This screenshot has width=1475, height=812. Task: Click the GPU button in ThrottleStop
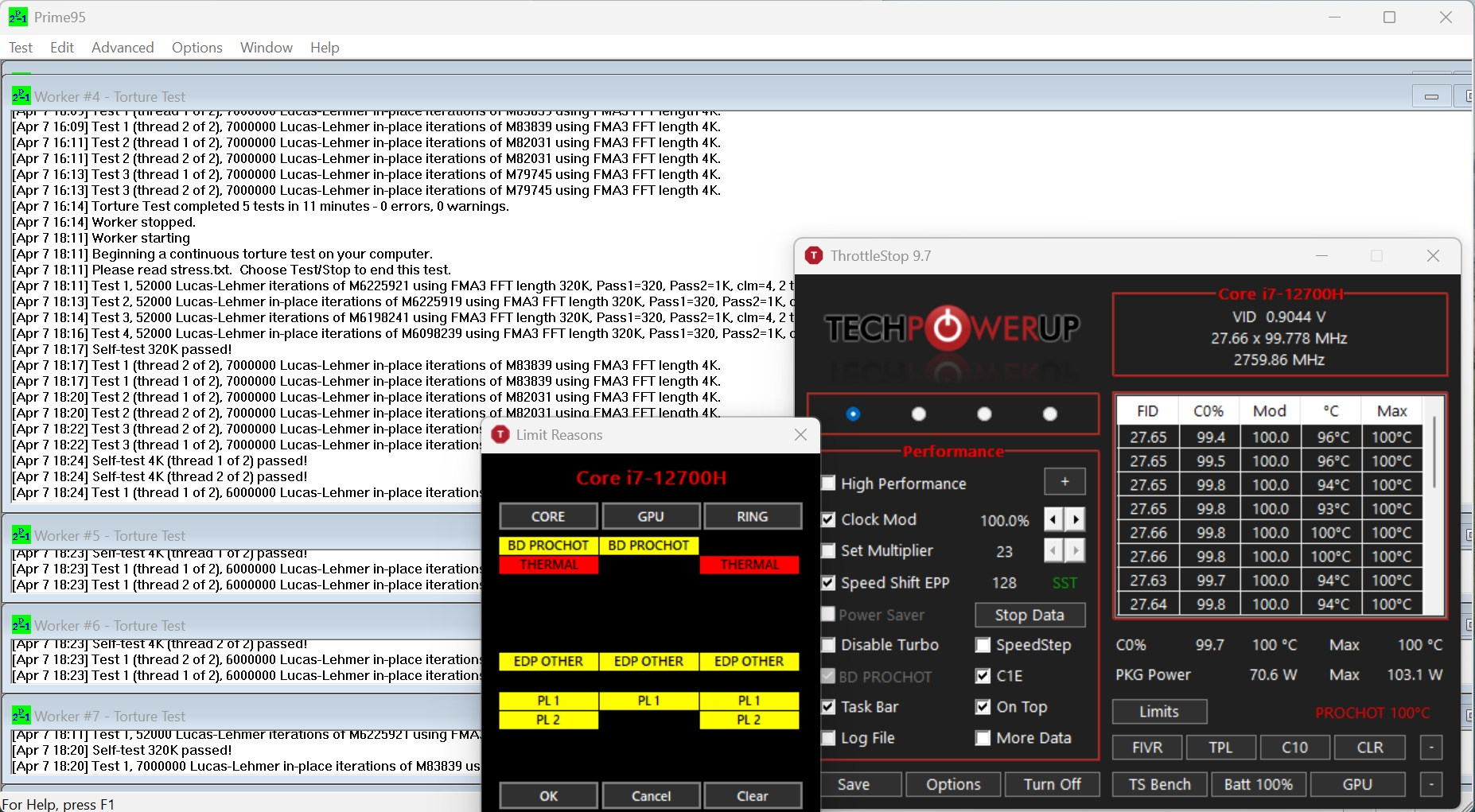[x=1357, y=784]
